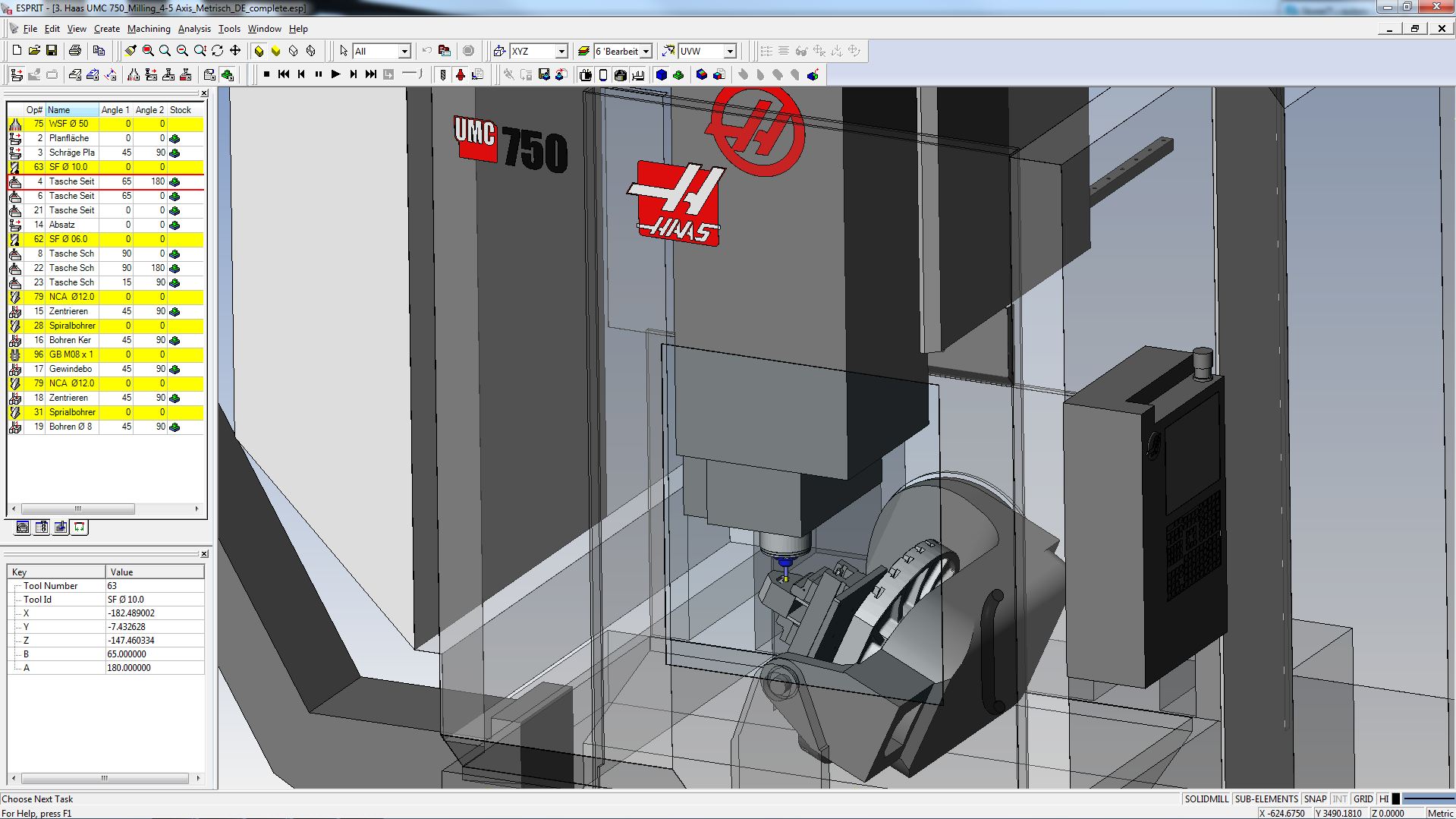The height and width of the screenshot is (819, 1456).
Task: Toggle SUB-ELEMENTS mode in status bar
Action: 1266,799
